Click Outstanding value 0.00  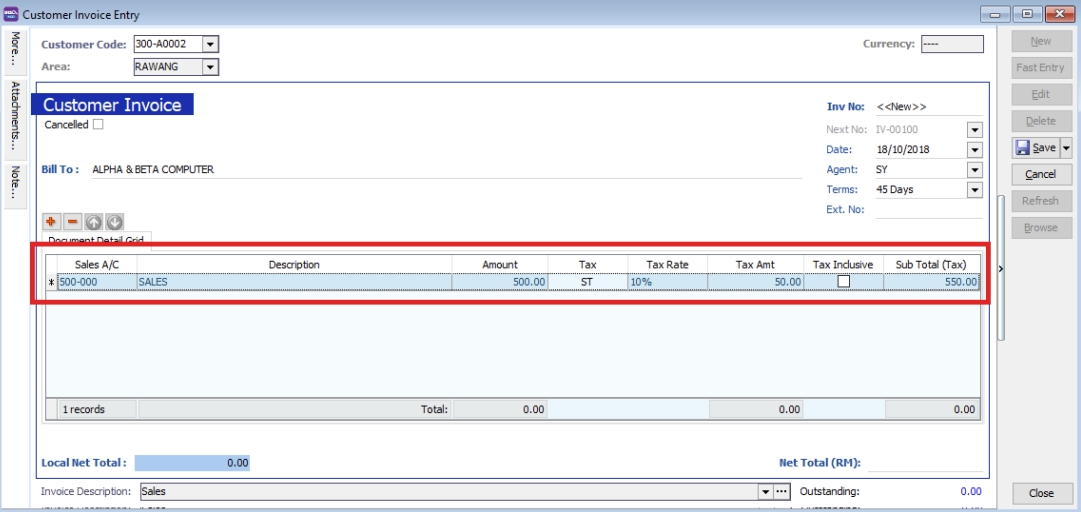[x=970, y=491]
